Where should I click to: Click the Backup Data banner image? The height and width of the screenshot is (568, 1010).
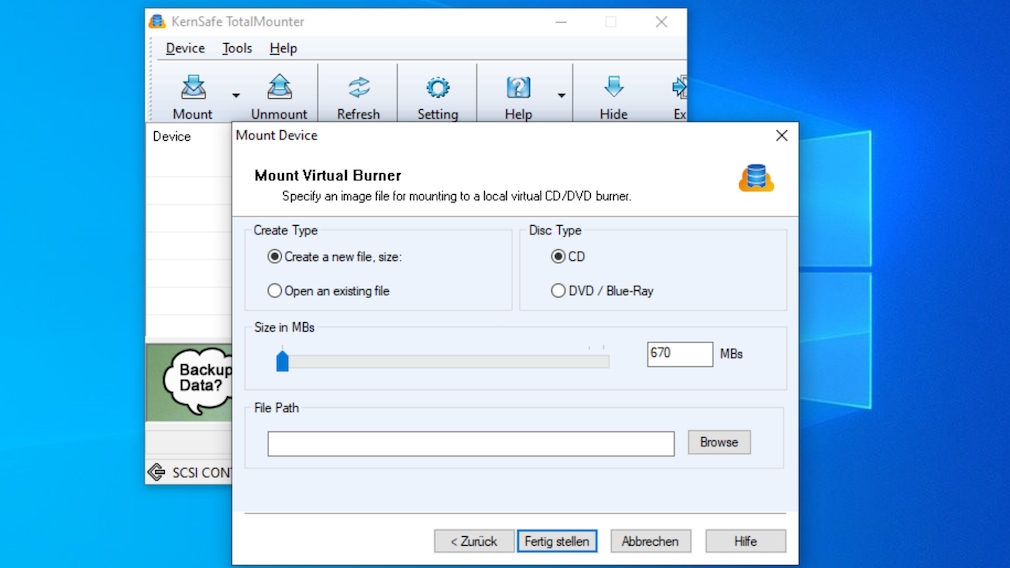pyautogui.click(x=190, y=381)
